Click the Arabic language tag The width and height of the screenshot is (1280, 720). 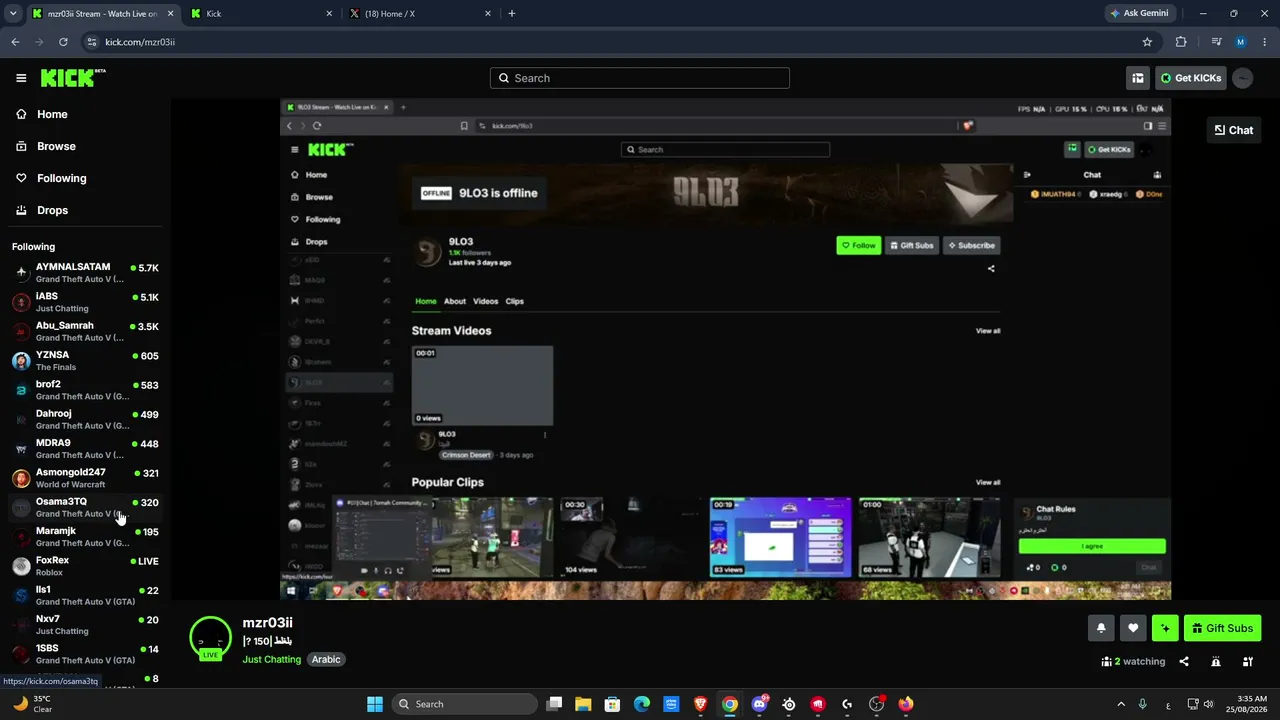pyautogui.click(x=326, y=660)
